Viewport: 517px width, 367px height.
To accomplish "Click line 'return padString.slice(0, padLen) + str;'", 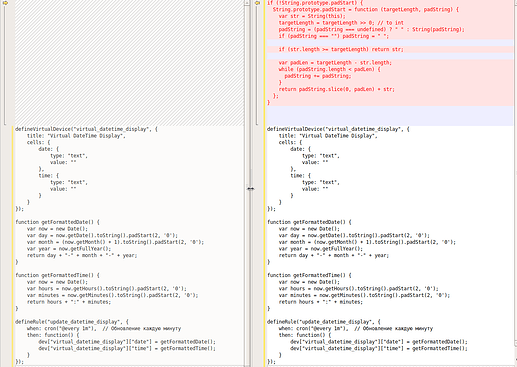I will [x=337, y=89].
